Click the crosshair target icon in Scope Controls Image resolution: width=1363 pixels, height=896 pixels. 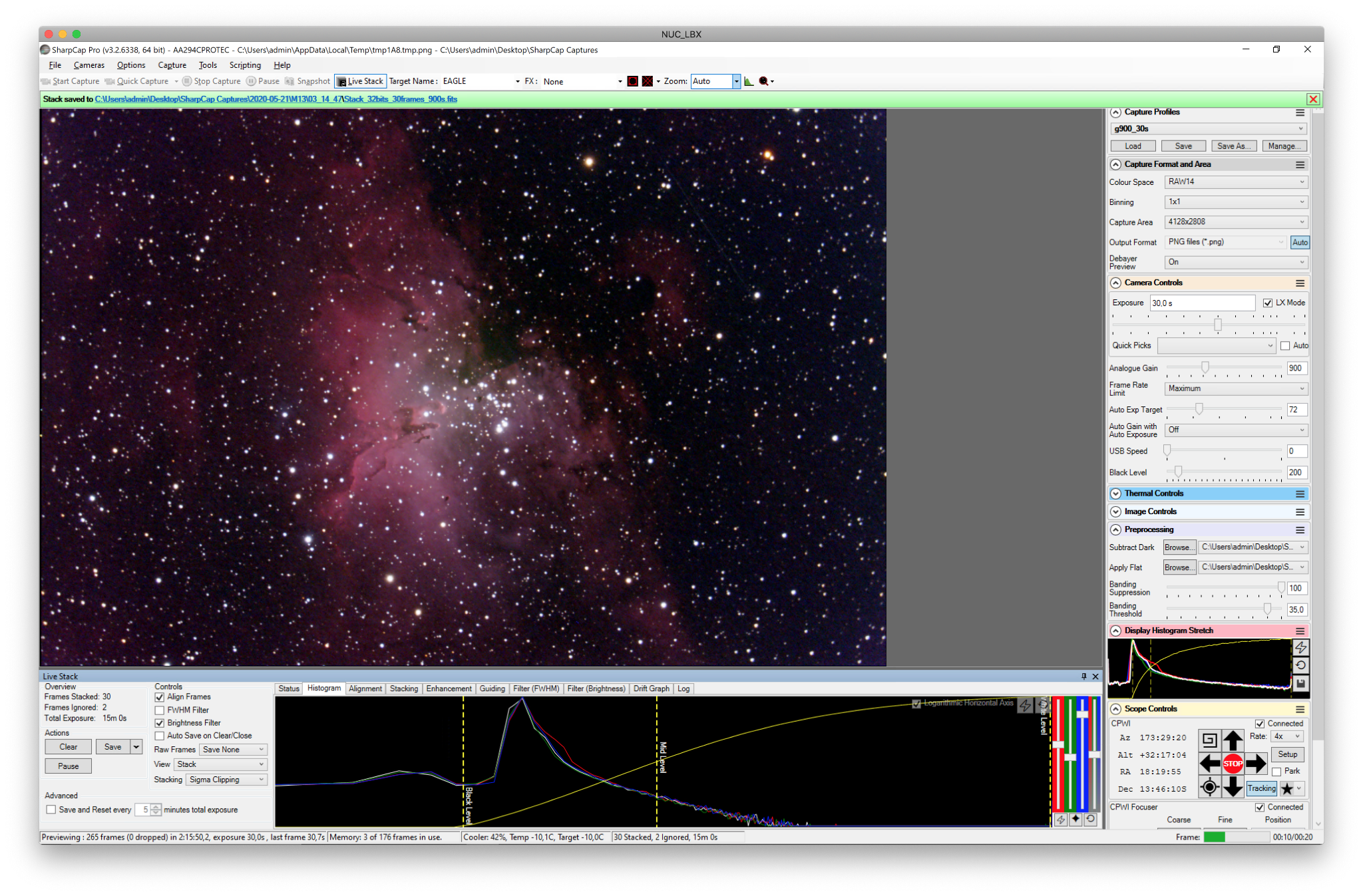click(x=1209, y=788)
